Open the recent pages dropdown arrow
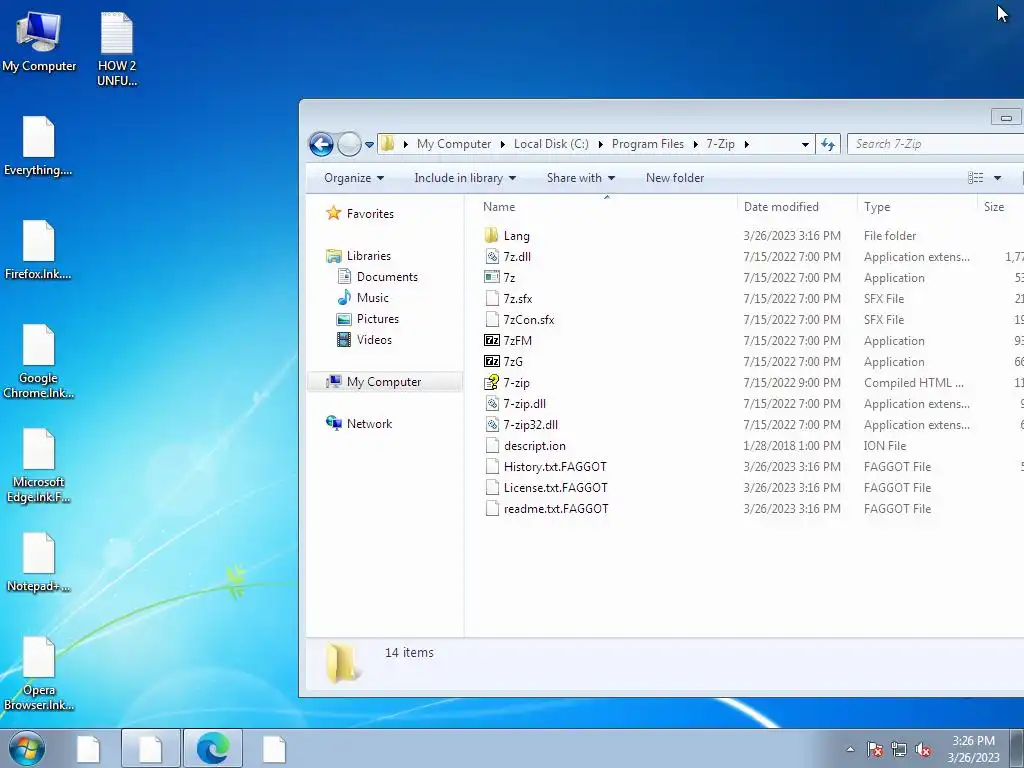 (x=369, y=144)
